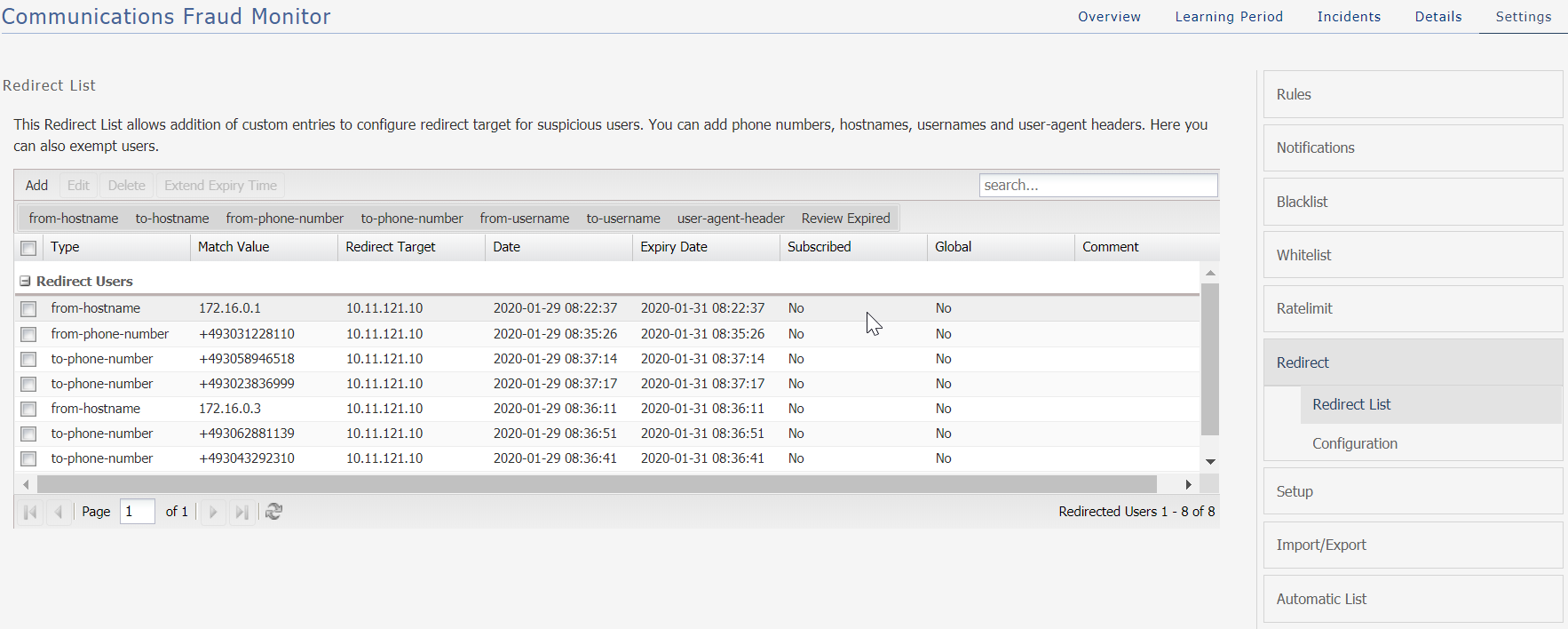This screenshot has height=629, width=1568.
Task: Expand Redirect settings section
Action: click(1413, 362)
